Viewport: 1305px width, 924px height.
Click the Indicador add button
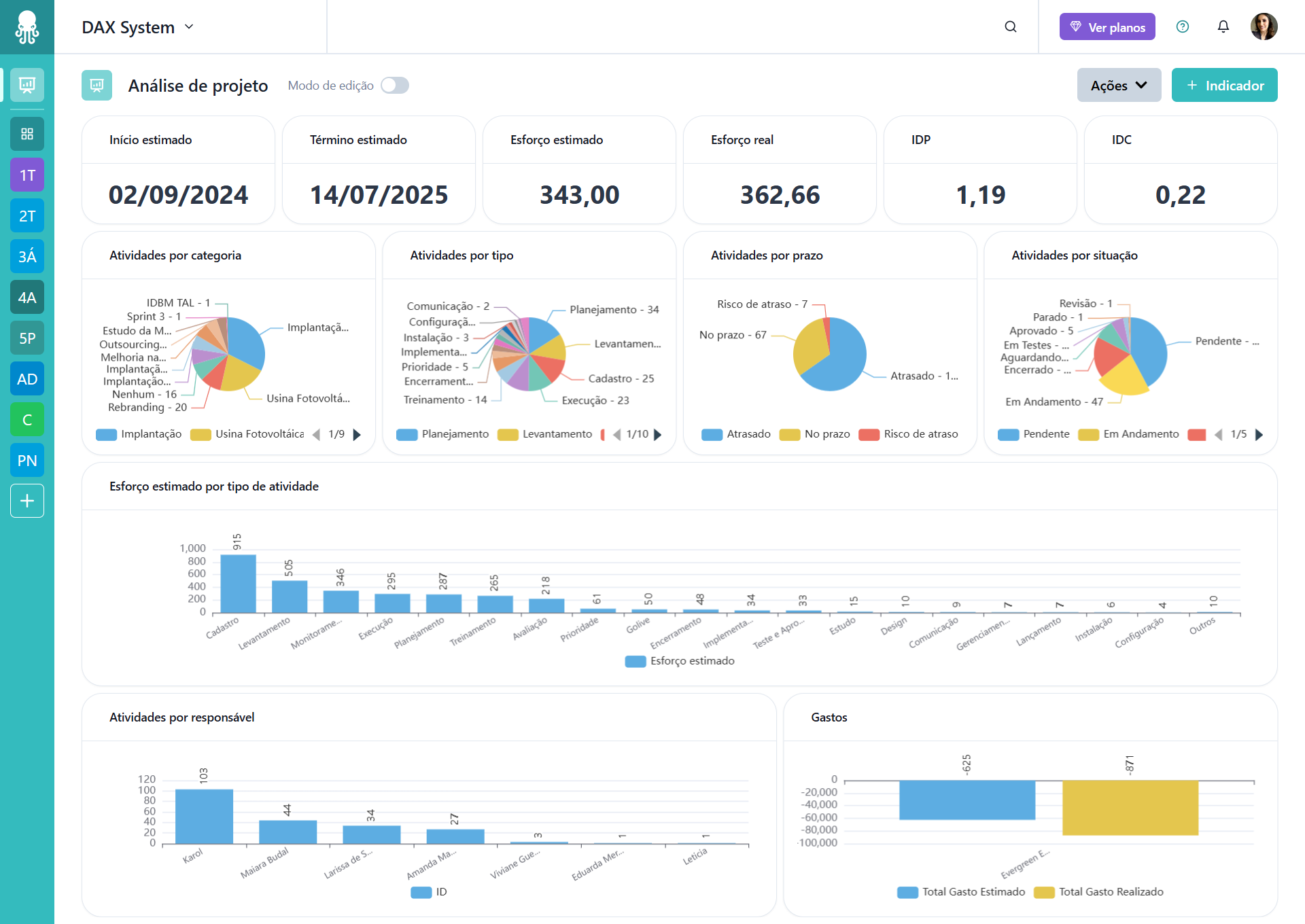coord(1224,86)
